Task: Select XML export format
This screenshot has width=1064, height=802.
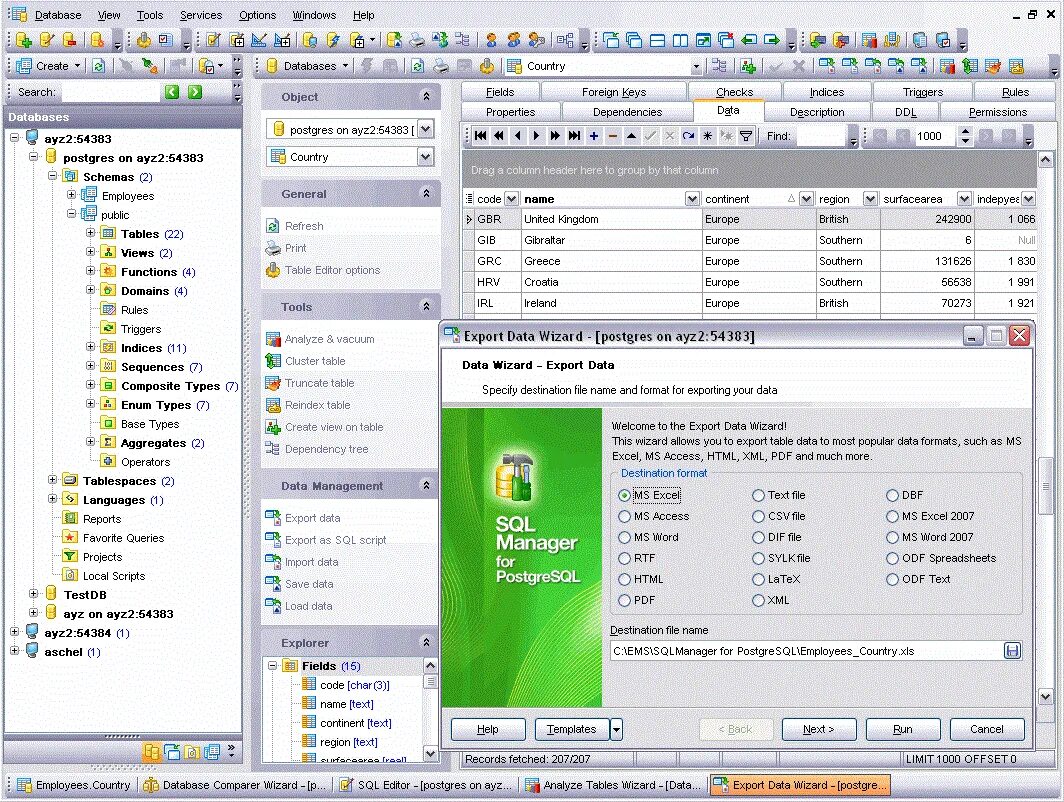Action: (x=758, y=600)
